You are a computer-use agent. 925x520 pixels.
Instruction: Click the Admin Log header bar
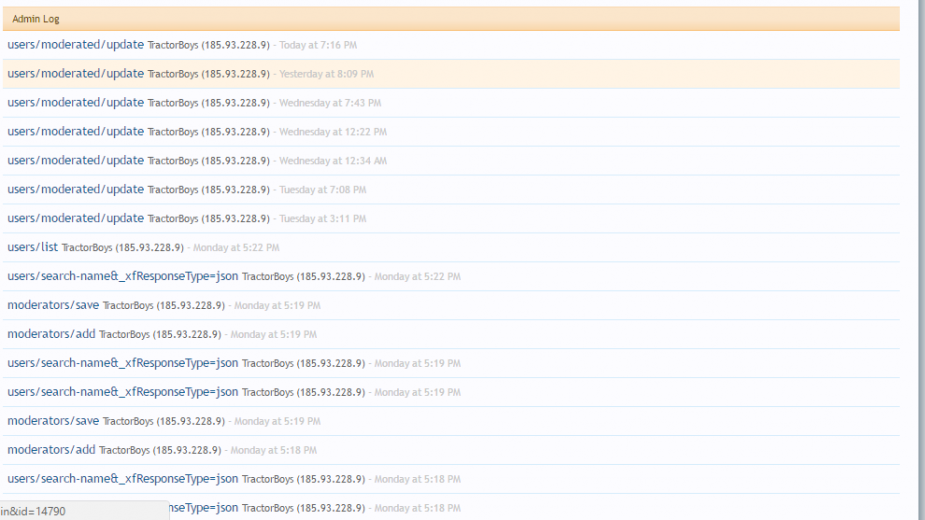click(450, 19)
